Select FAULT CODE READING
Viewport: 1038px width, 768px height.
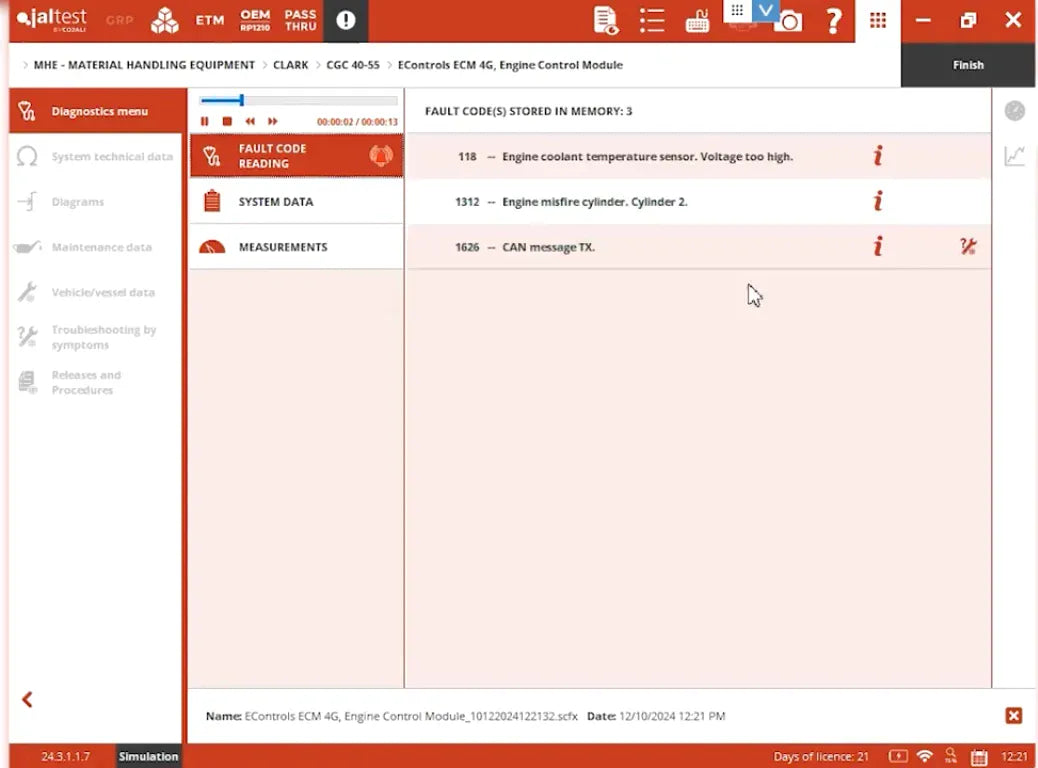click(x=296, y=156)
